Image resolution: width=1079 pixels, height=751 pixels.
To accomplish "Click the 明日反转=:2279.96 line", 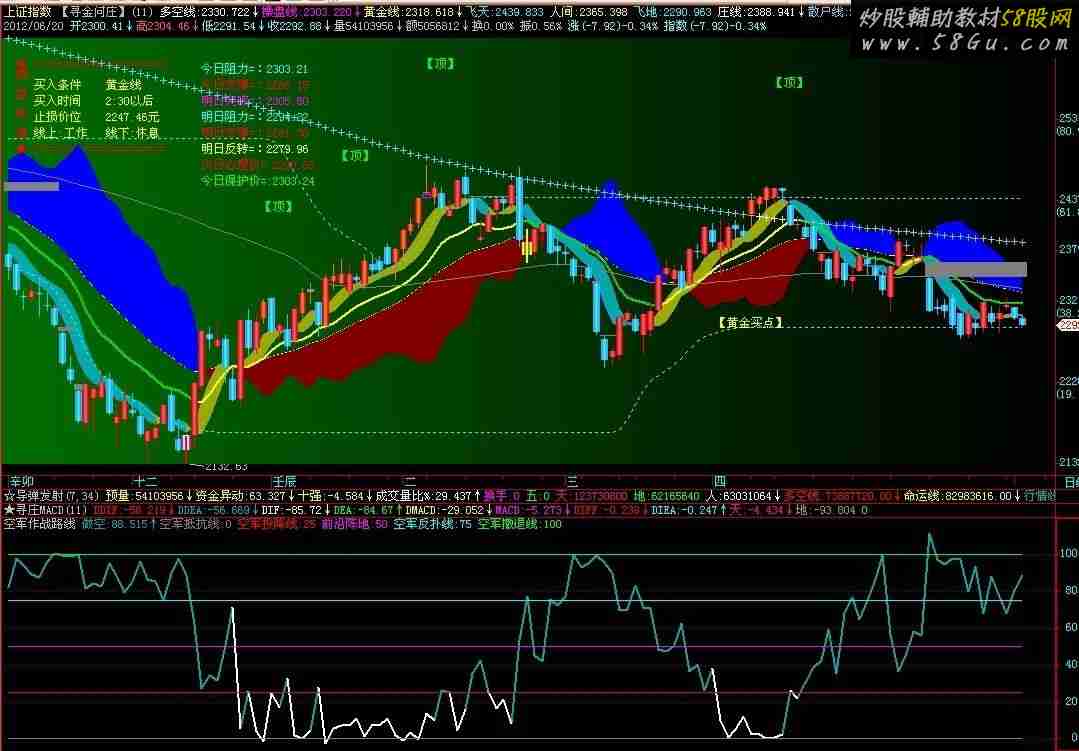I will [x=255, y=149].
